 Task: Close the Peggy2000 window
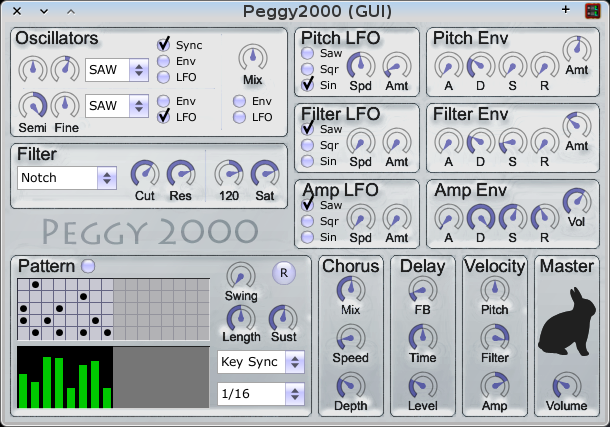coord(17,11)
